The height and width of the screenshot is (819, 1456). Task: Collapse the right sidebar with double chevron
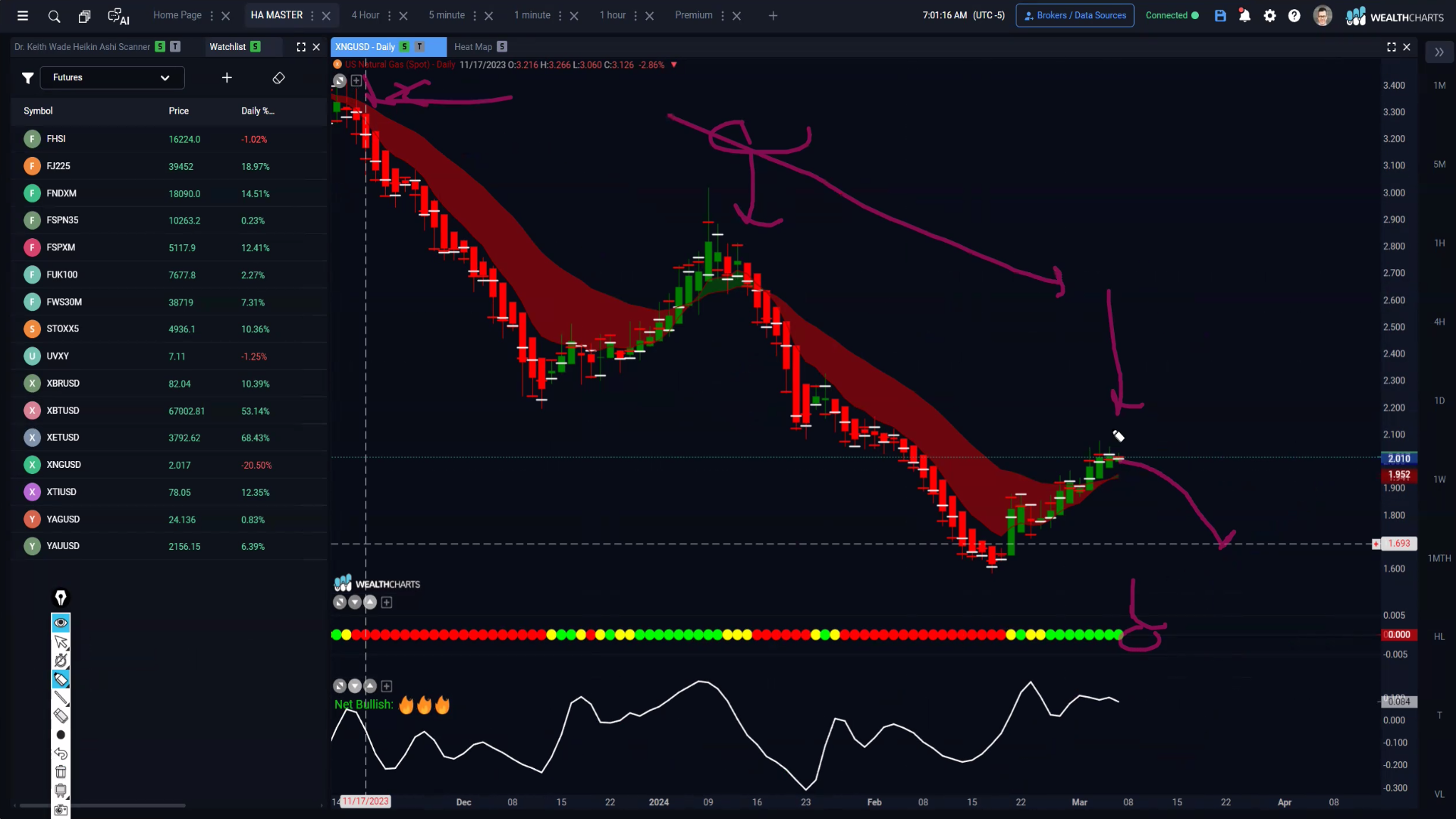tap(1439, 52)
